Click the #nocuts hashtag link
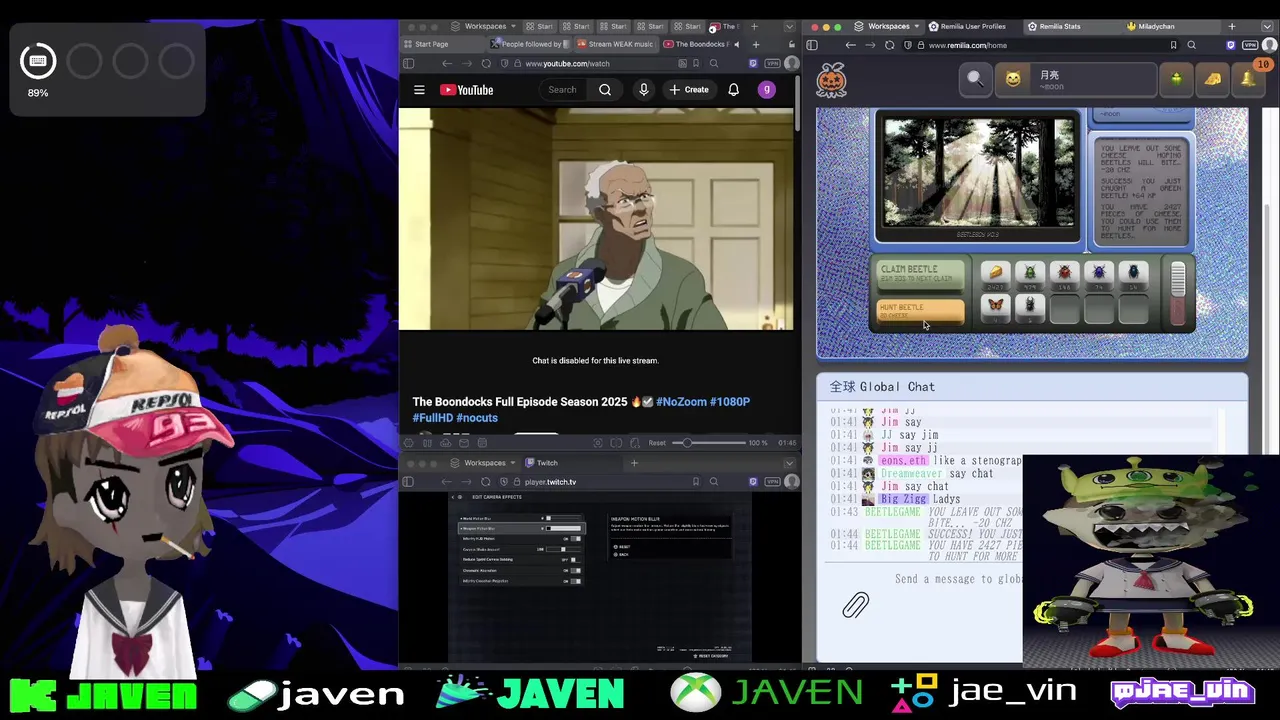 [x=477, y=418]
